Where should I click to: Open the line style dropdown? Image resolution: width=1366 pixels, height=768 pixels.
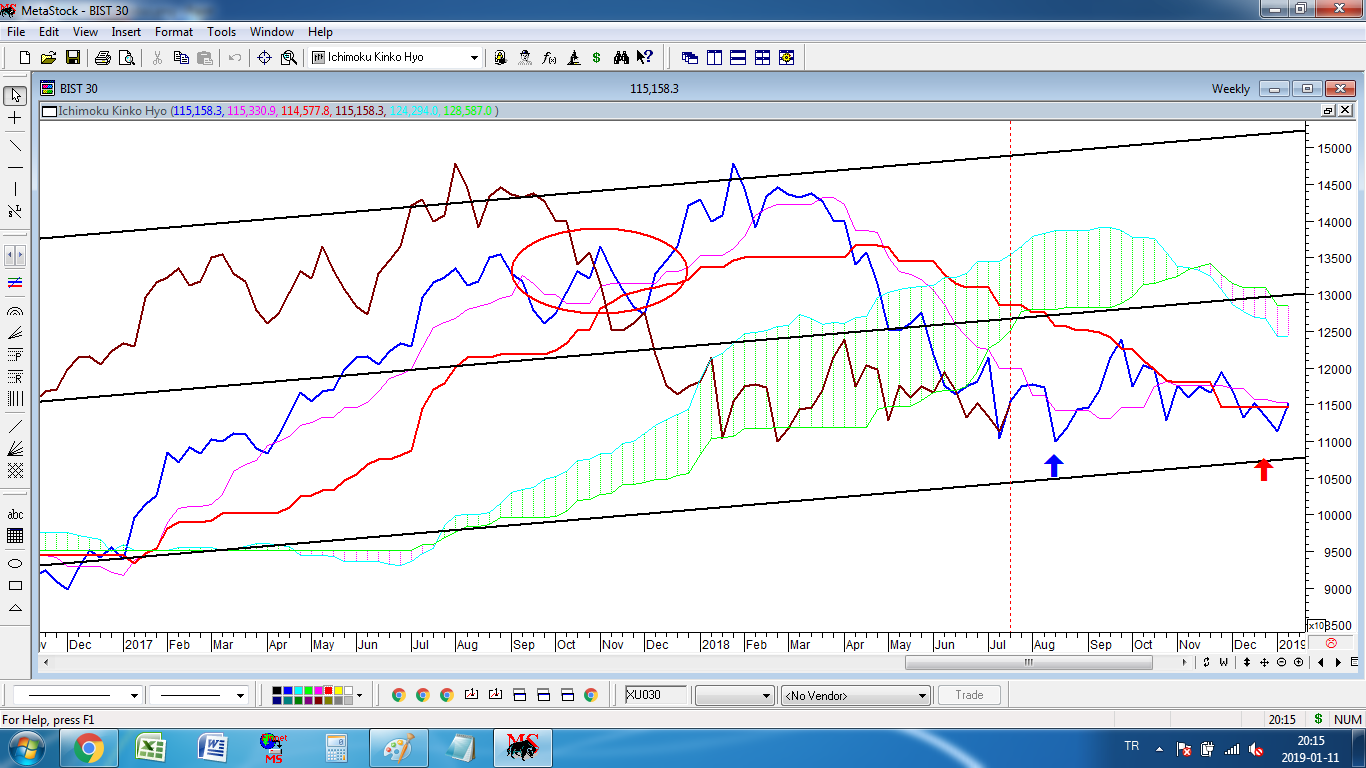[x=134, y=695]
